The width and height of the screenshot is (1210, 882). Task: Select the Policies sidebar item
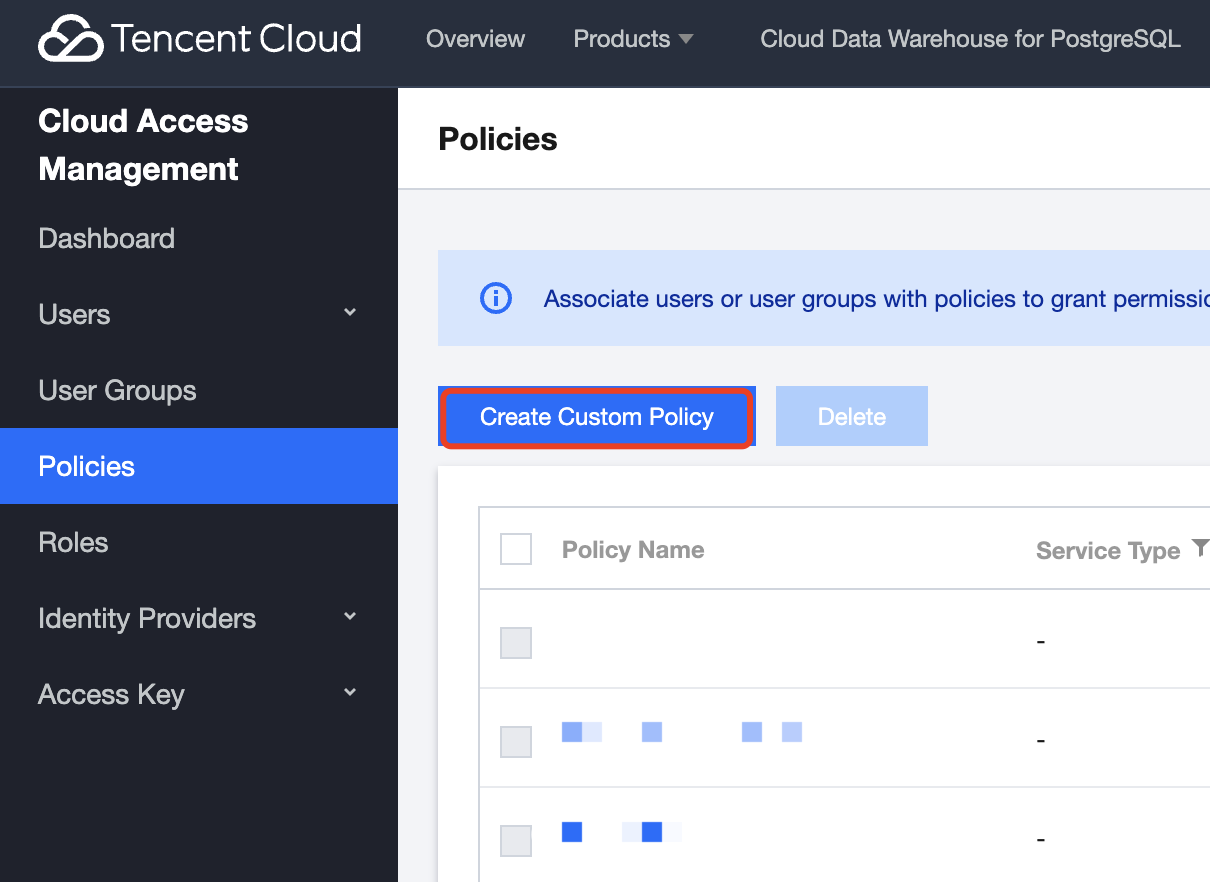pos(86,466)
